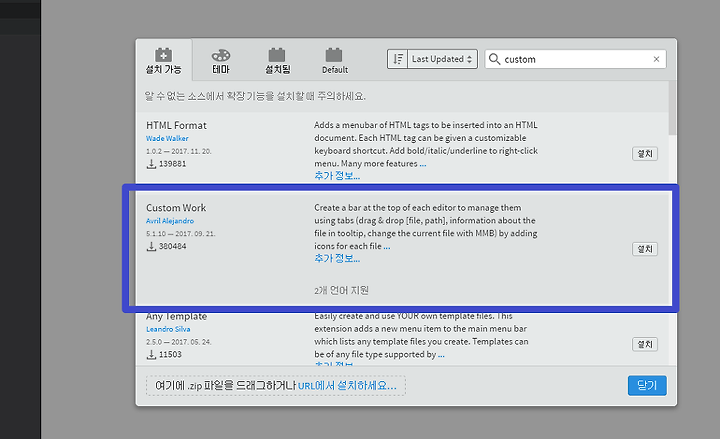Open author link Wade Walker
This screenshot has height=439, width=720.
point(167,138)
